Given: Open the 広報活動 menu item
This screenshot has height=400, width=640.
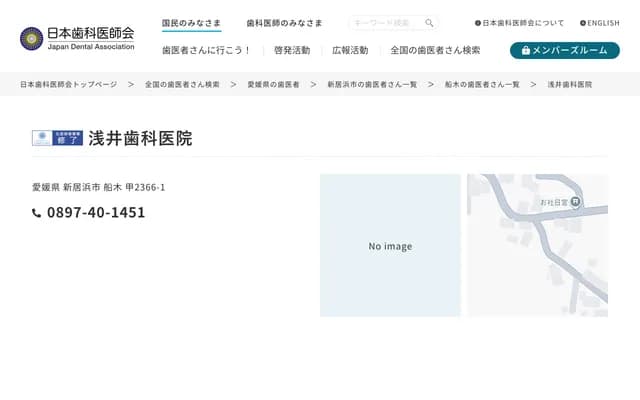Looking at the screenshot, I should point(350,50).
